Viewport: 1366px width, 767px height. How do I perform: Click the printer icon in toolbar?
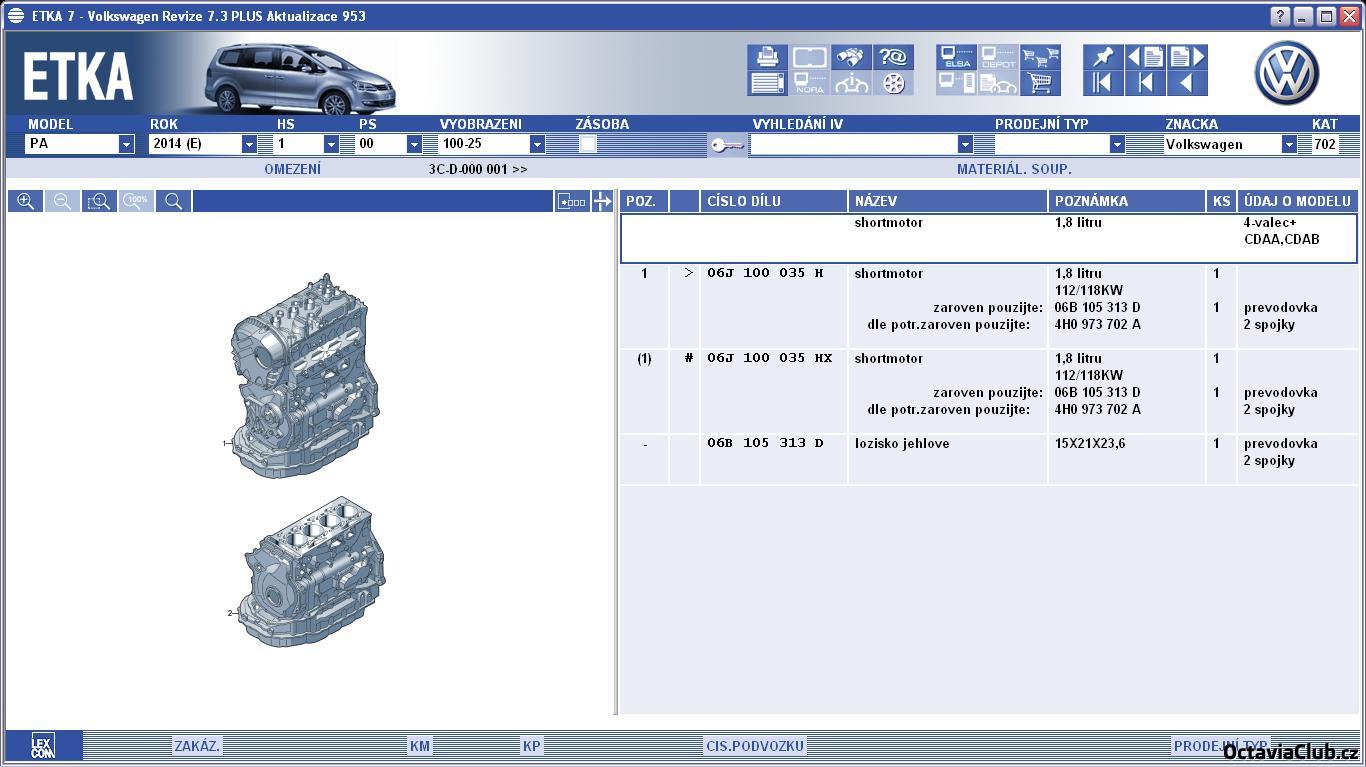click(x=767, y=57)
